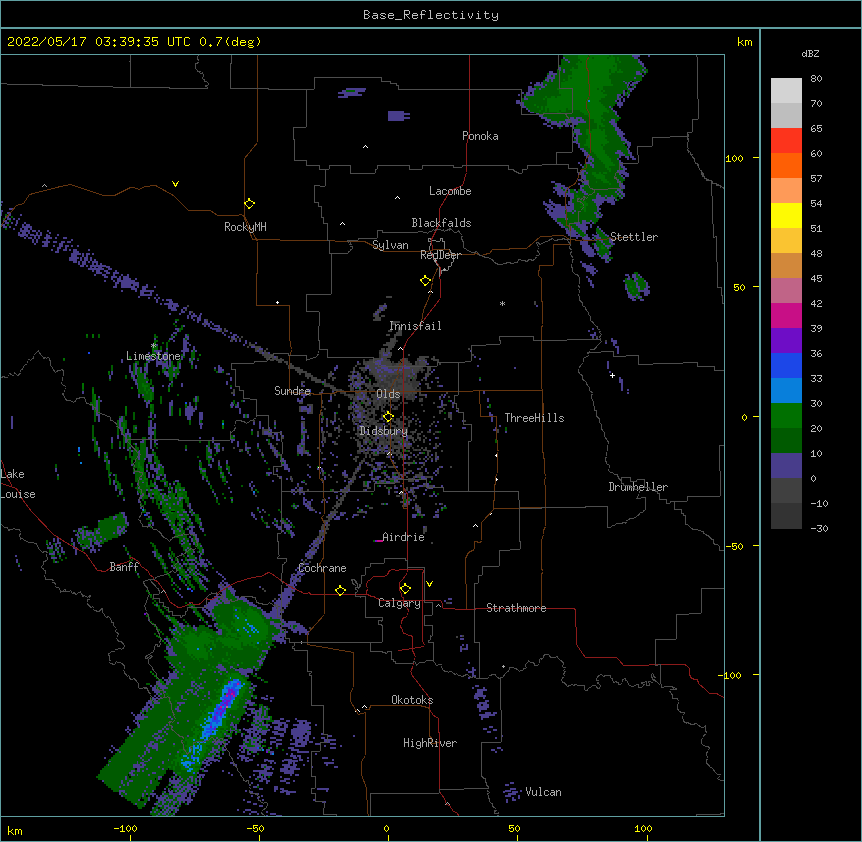Click the Blackfalds town label
Viewport: 862px width, 842px height.
pyautogui.click(x=441, y=223)
